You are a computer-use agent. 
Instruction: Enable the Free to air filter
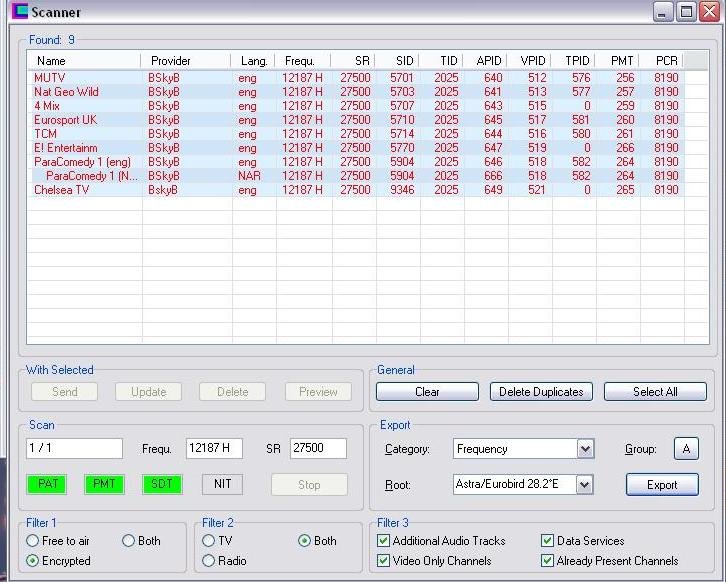(33, 541)
